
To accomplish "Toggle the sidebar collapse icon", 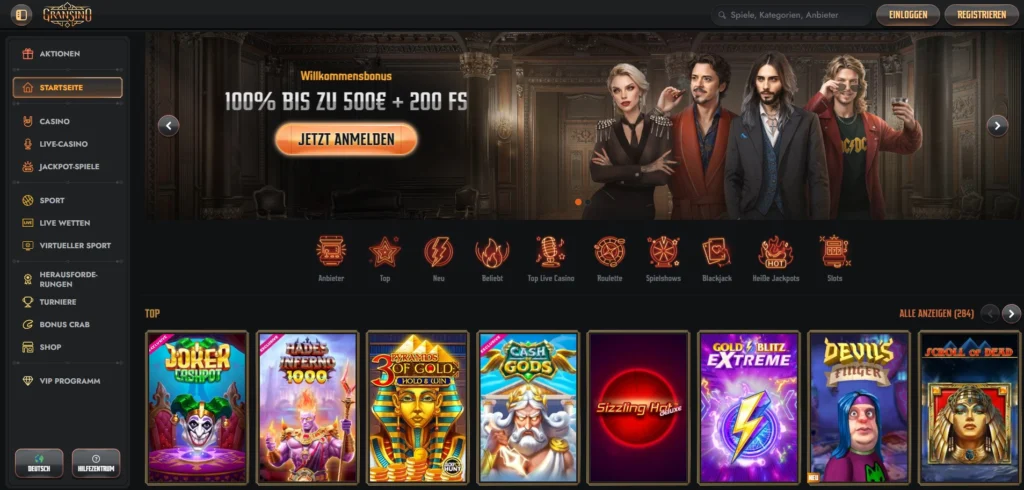I will coord(22,14).
